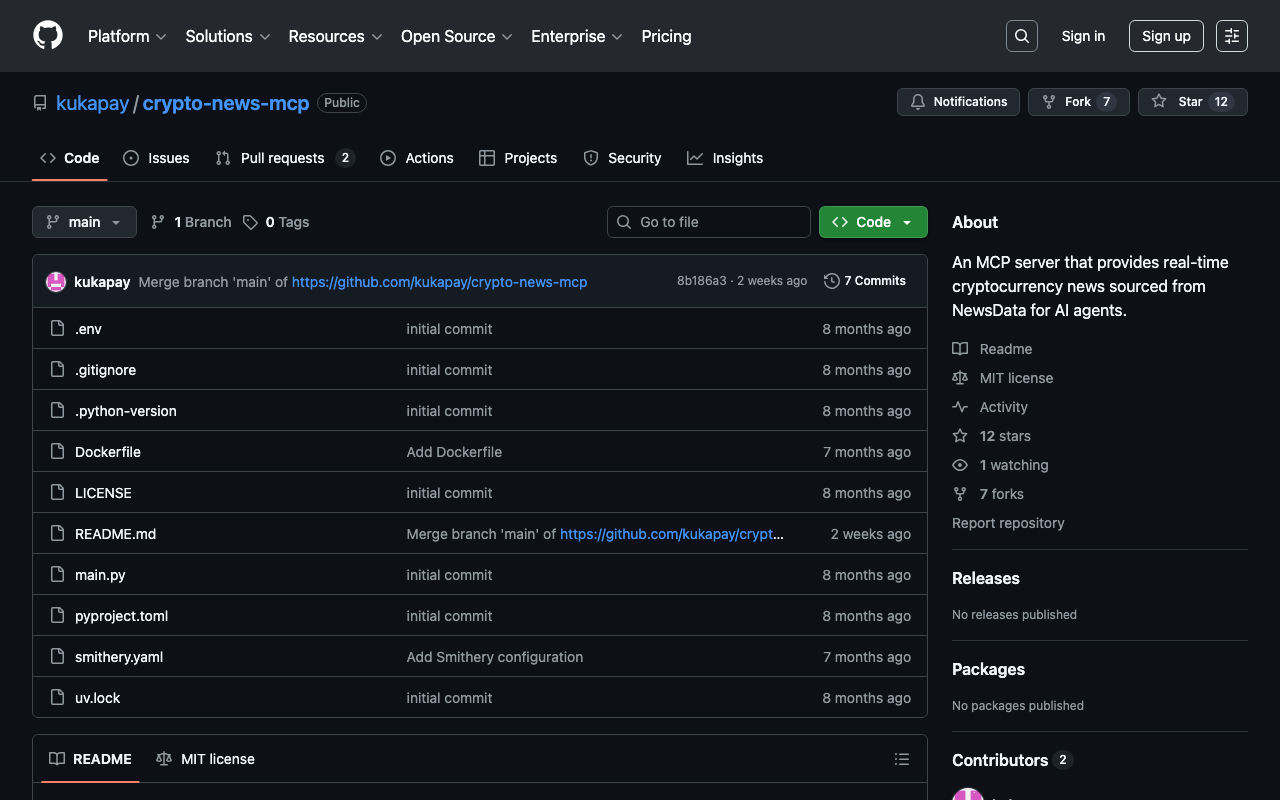Open README outline list icon
1280x800 pixels.
pyautogui.click(x=901, y=759)
